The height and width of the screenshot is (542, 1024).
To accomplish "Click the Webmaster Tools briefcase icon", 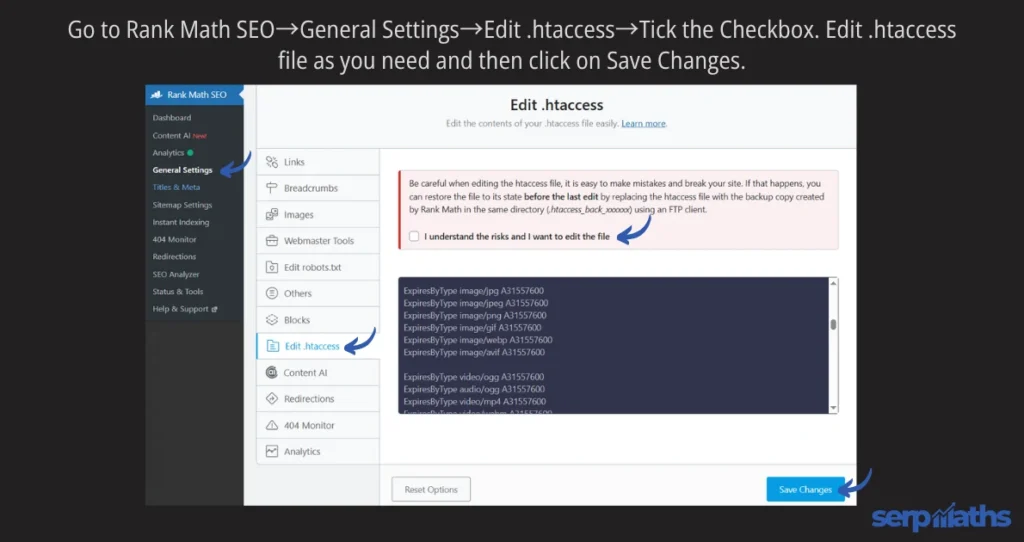I will pos(272,240).
